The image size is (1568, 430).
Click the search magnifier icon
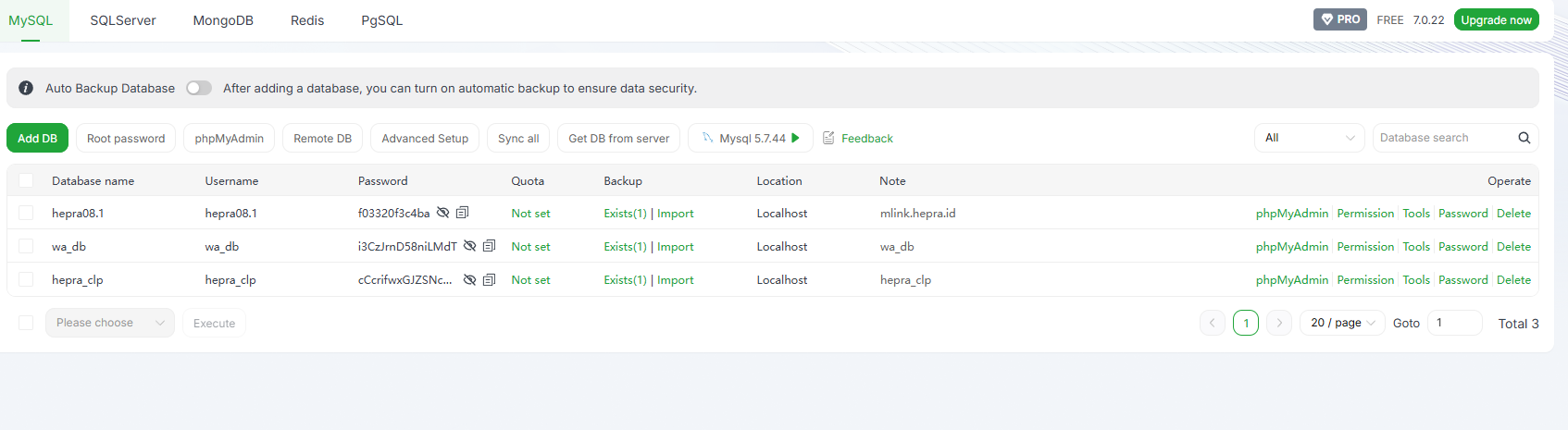pyautogui.click(x=1524, y=138)
